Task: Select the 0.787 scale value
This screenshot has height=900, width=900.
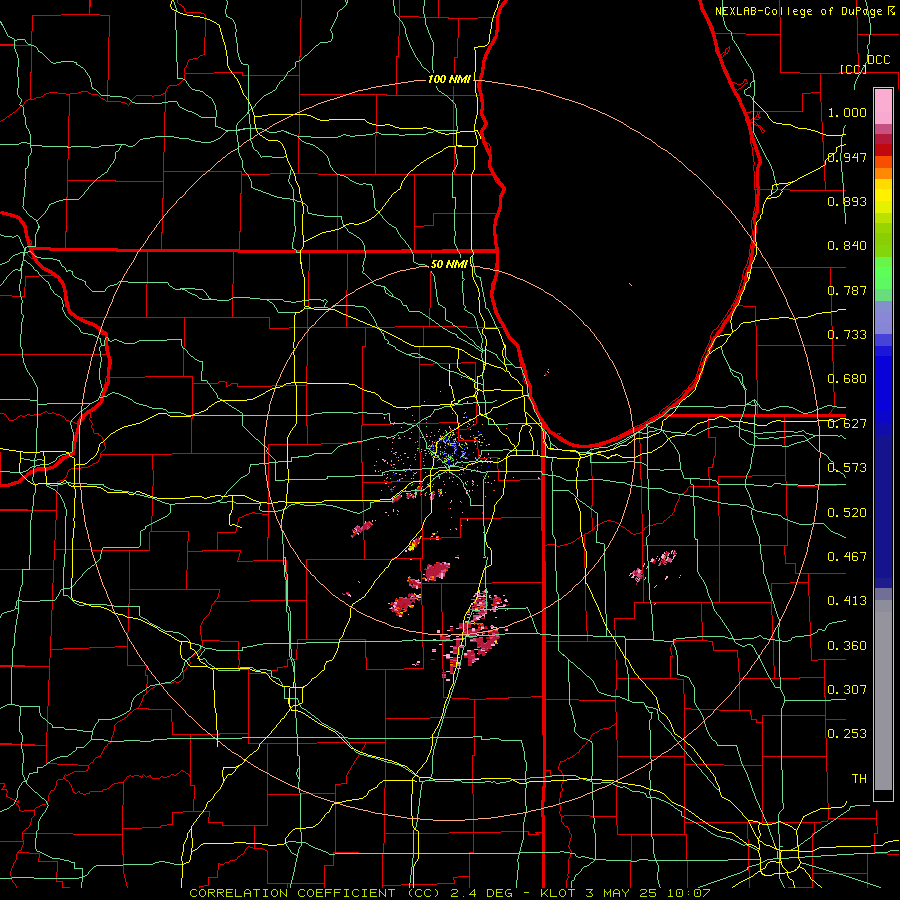Action: [847, 290]
